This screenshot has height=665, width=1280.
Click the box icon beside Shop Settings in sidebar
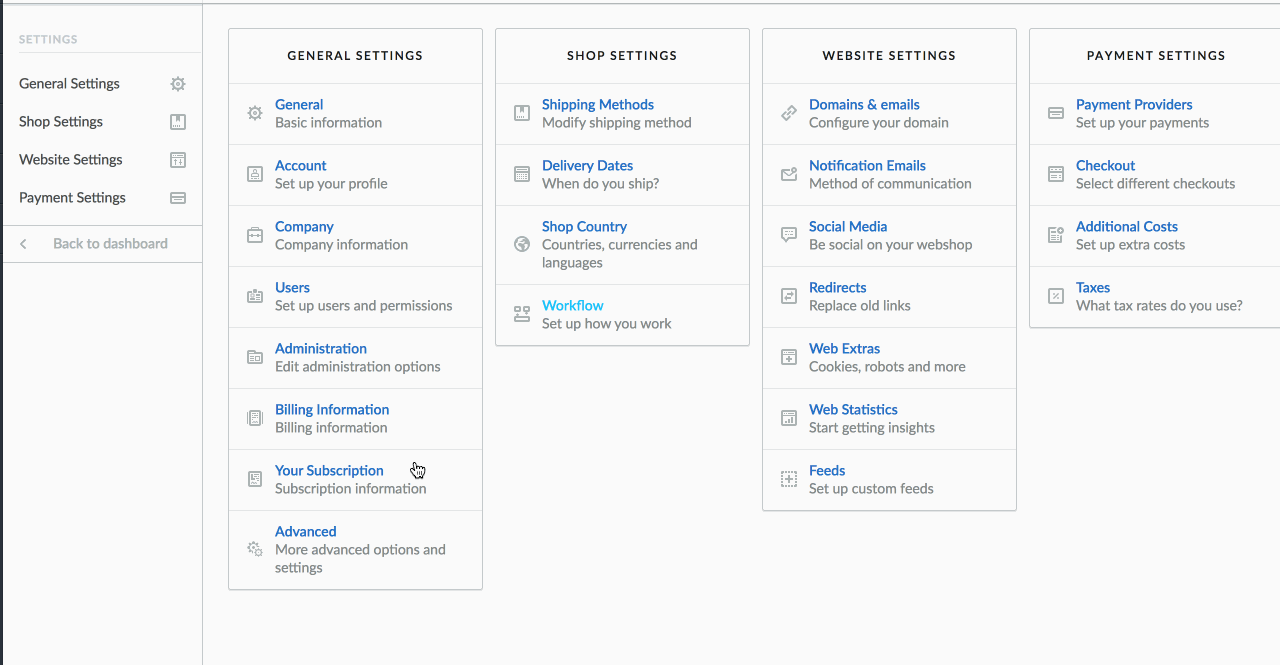point(178,122)
